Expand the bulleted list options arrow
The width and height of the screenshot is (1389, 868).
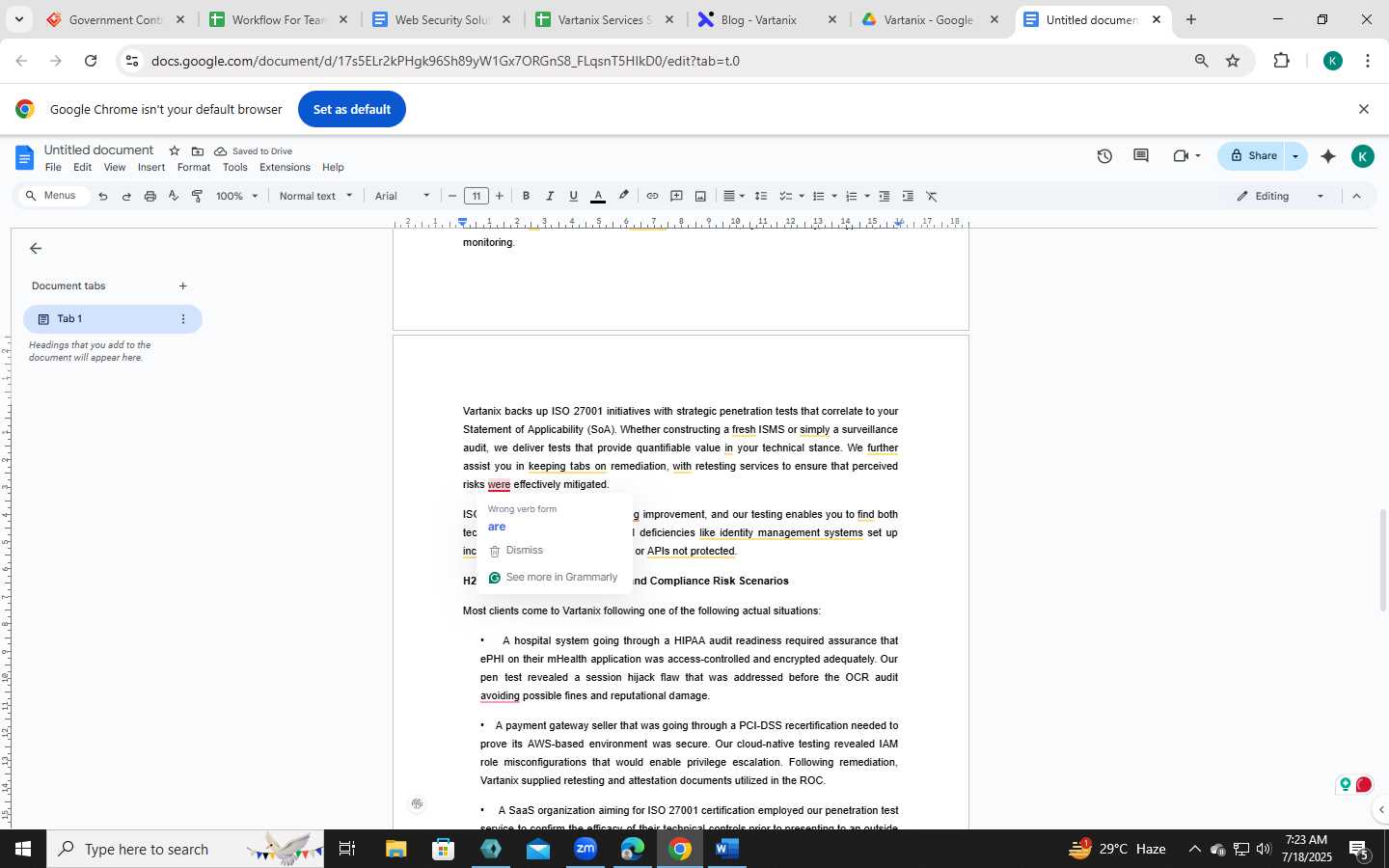click(x=834, y=196)
